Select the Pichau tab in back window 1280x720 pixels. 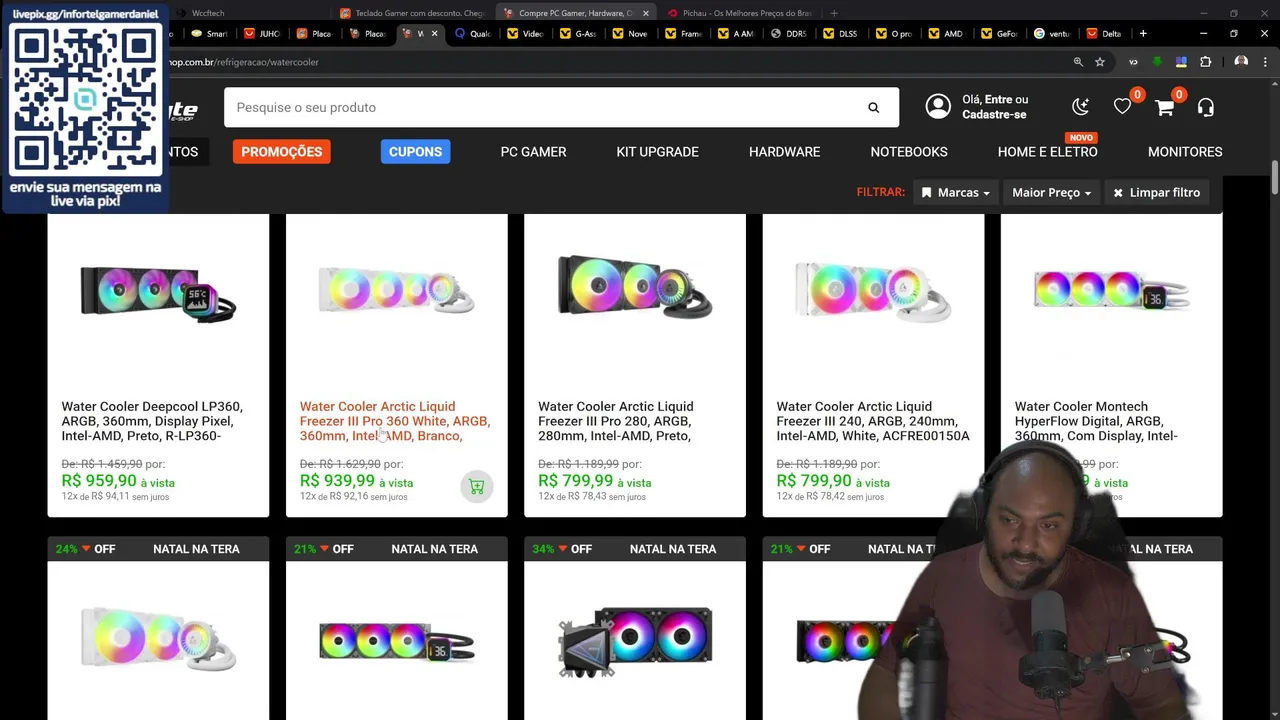click(740, 13)
